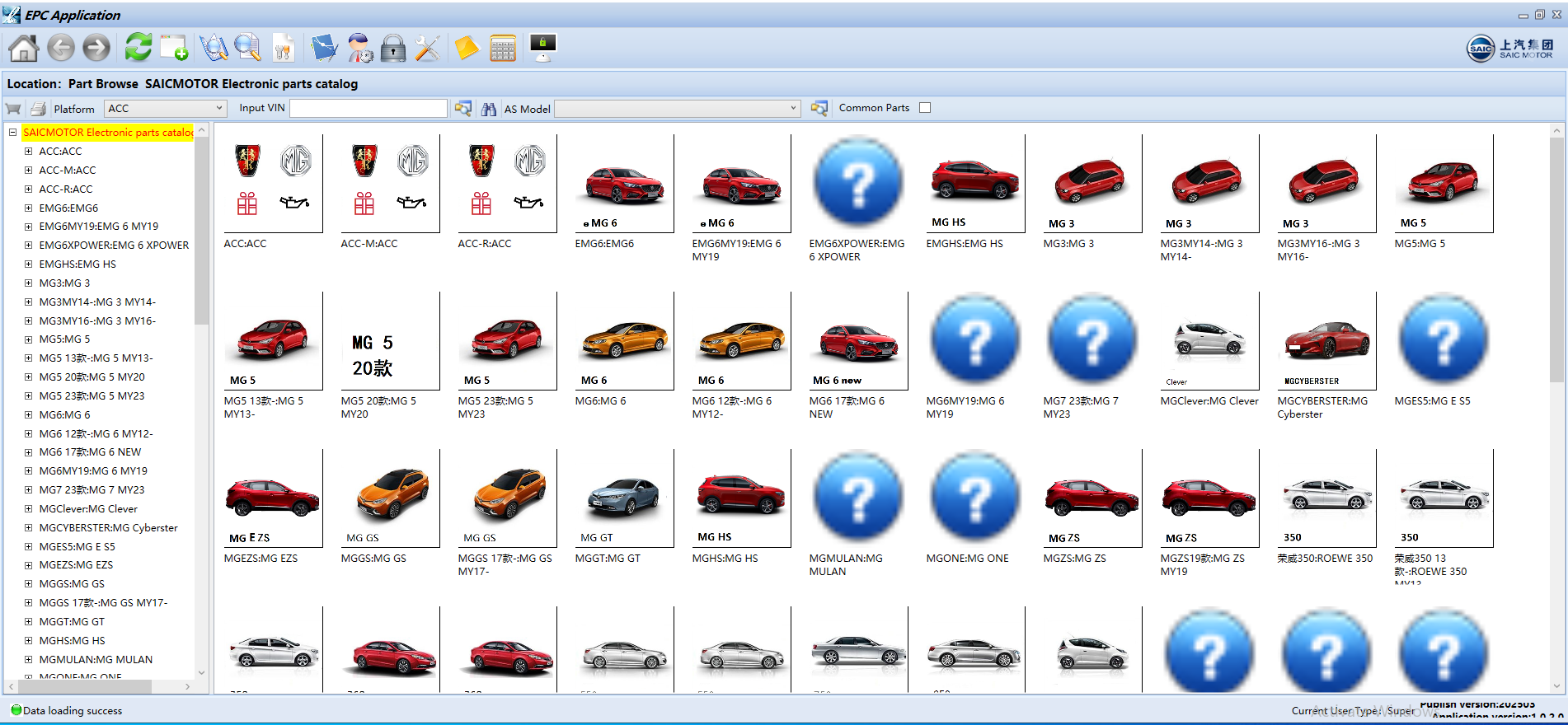Click the Input VIN text field
The height and width of the screenshot is (725, 1568).
[x=369, y=108]
